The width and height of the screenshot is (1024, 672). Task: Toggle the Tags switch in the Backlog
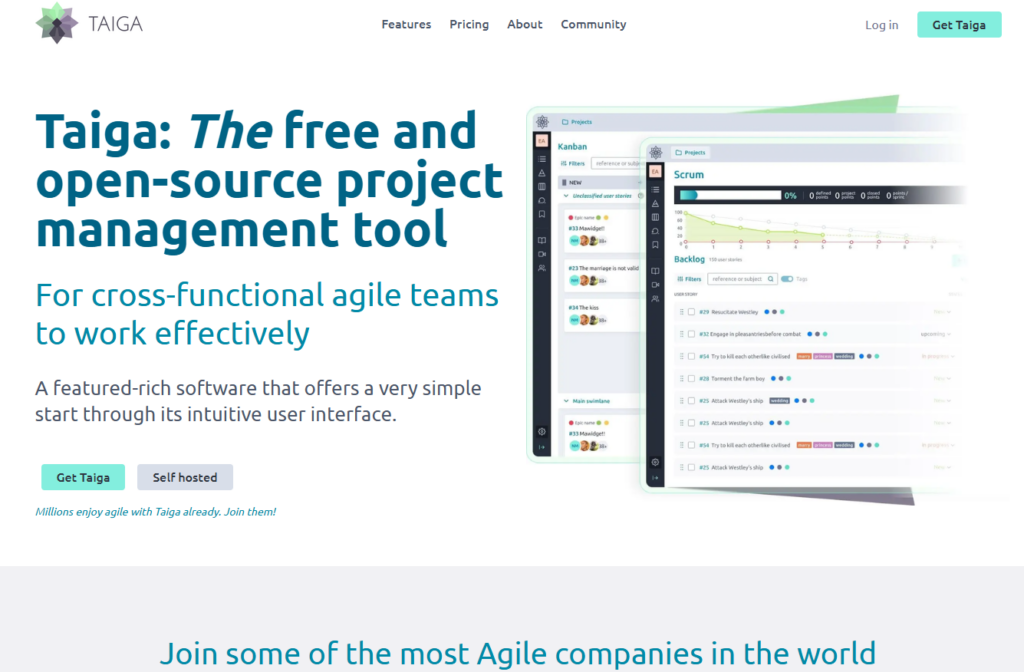pyautogui.click(x=787, y=279)
